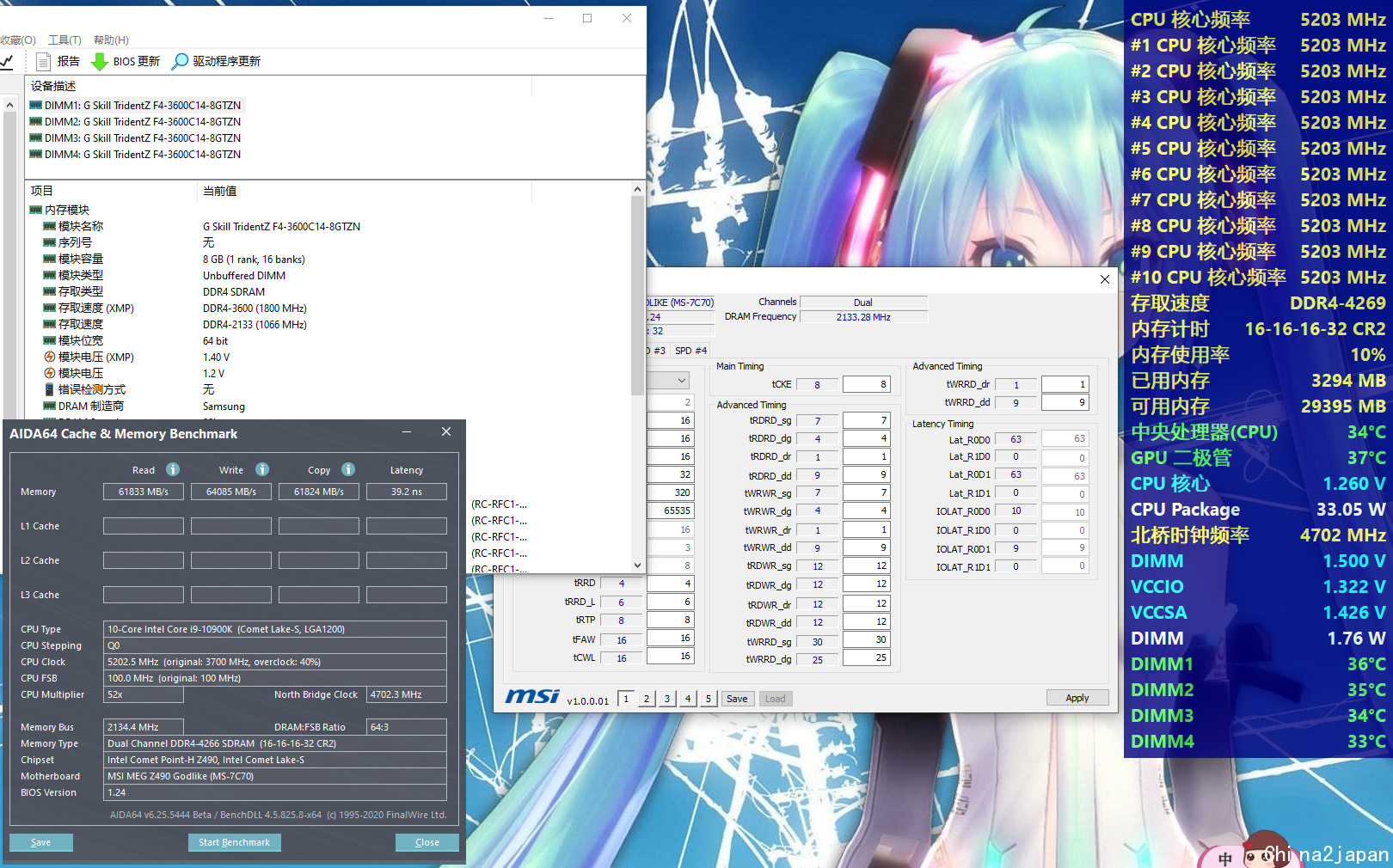Click the Memory Read result 61833 MB/s

tap(144, 492)
